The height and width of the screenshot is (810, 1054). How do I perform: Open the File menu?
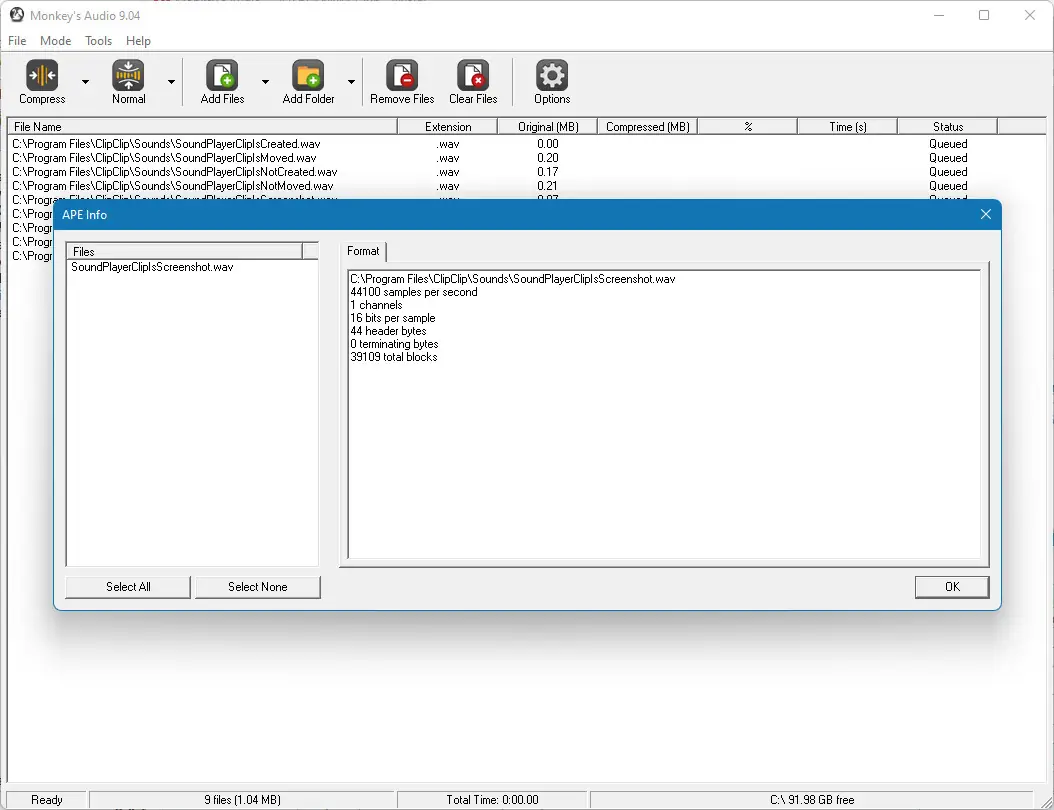pos(17,41)
